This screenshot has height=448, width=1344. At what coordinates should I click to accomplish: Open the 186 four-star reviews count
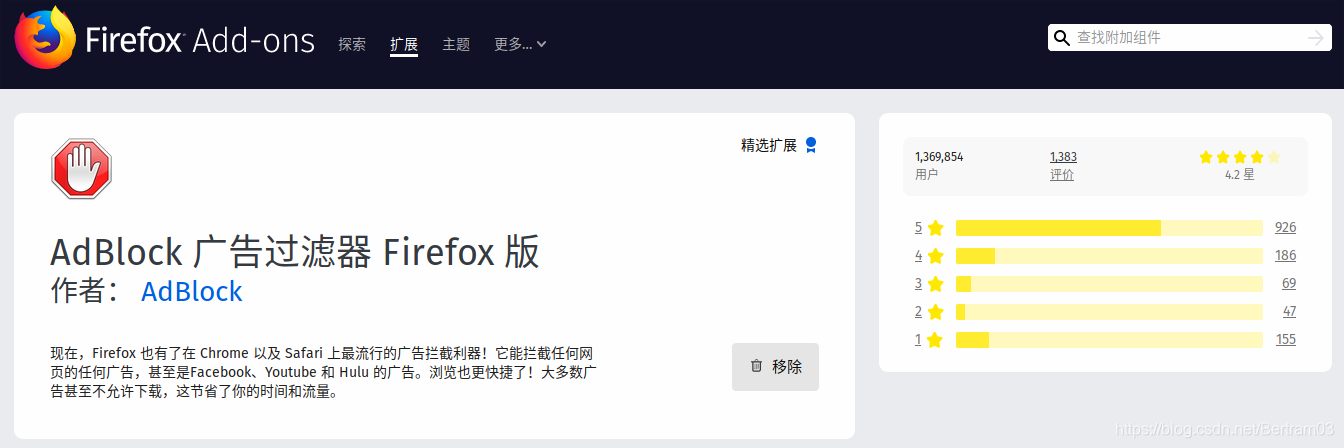(x=1285, y=256)
